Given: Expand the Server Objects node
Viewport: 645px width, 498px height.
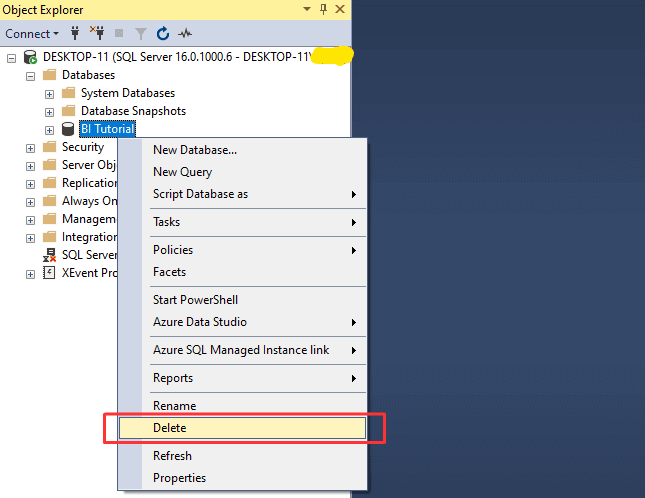Looking at the screenshot, I should click(x=30, y=166).
